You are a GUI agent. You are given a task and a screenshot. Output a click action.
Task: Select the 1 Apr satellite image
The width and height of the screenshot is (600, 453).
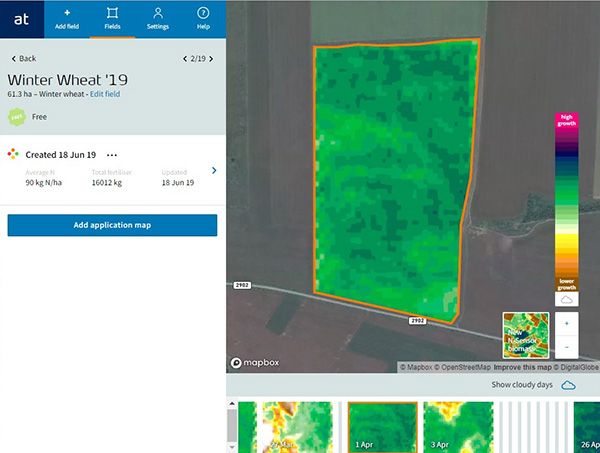(383, 427)
